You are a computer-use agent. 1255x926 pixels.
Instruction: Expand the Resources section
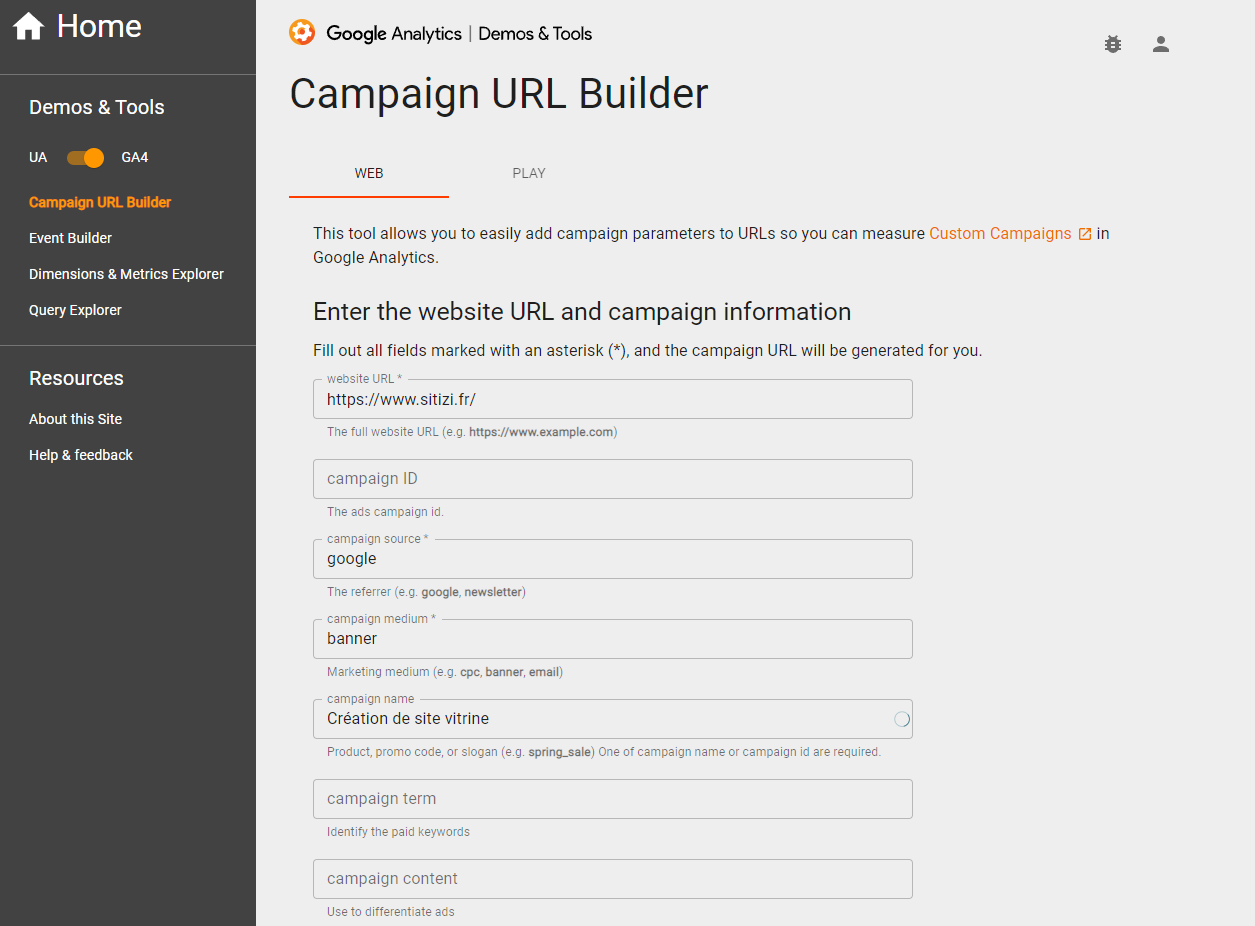tap(76, 378)
